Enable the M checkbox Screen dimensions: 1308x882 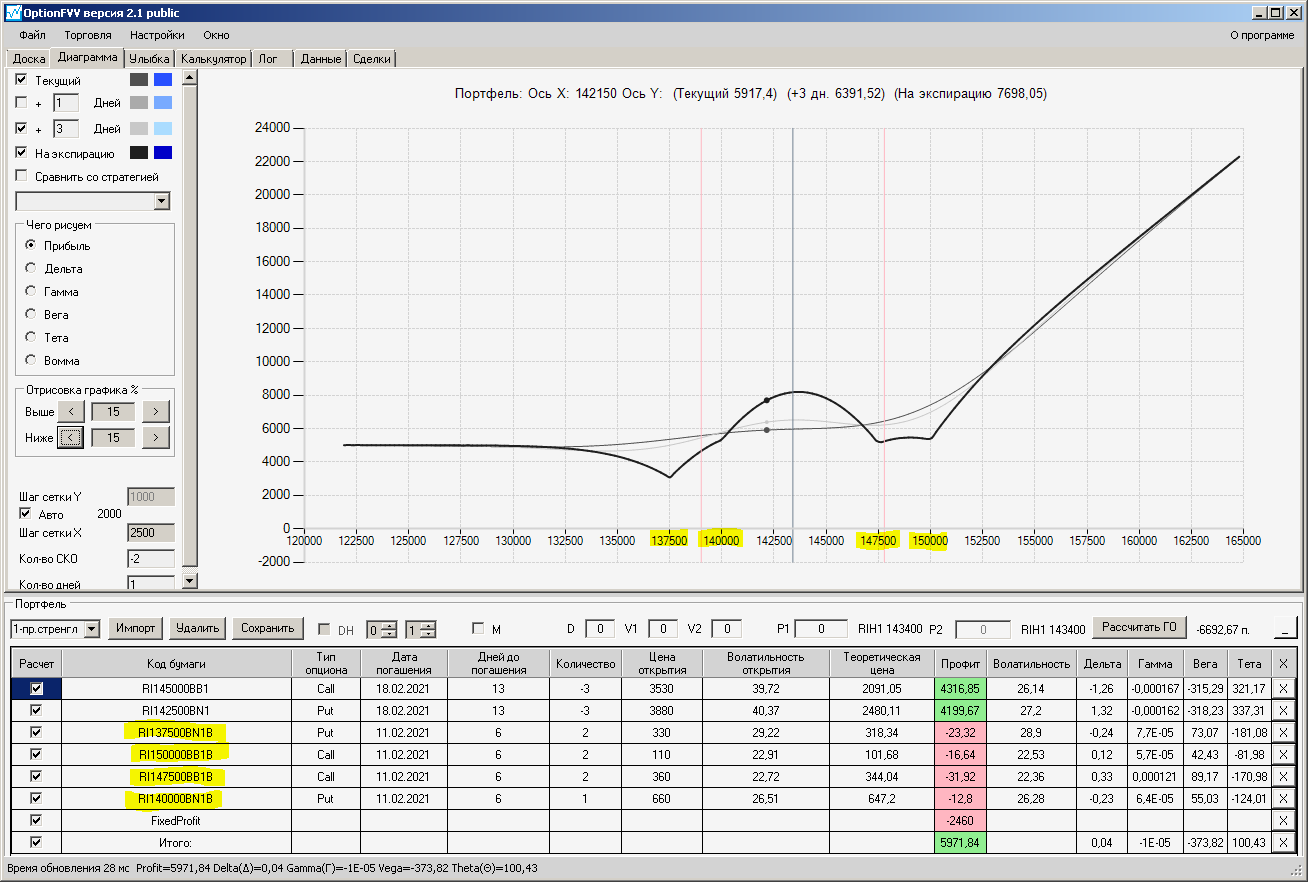point(478,629)
